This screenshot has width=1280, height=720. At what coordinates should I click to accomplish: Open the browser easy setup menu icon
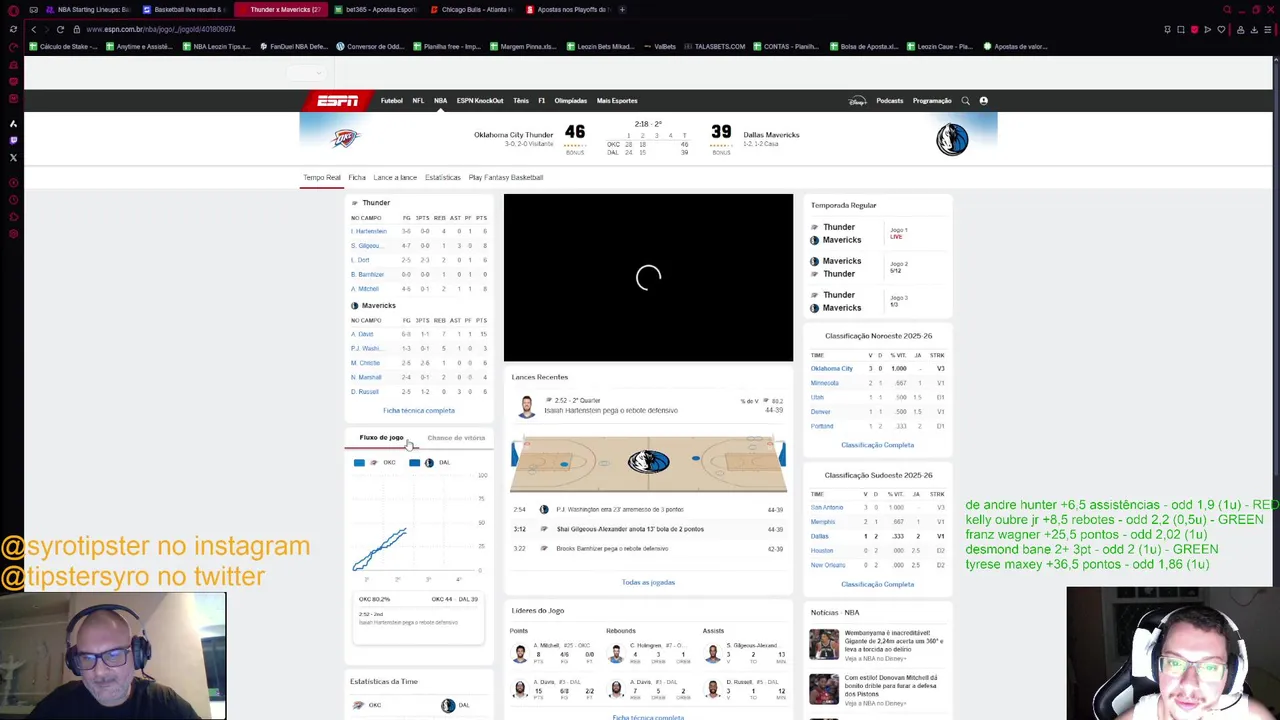[x=1268, y=29]
